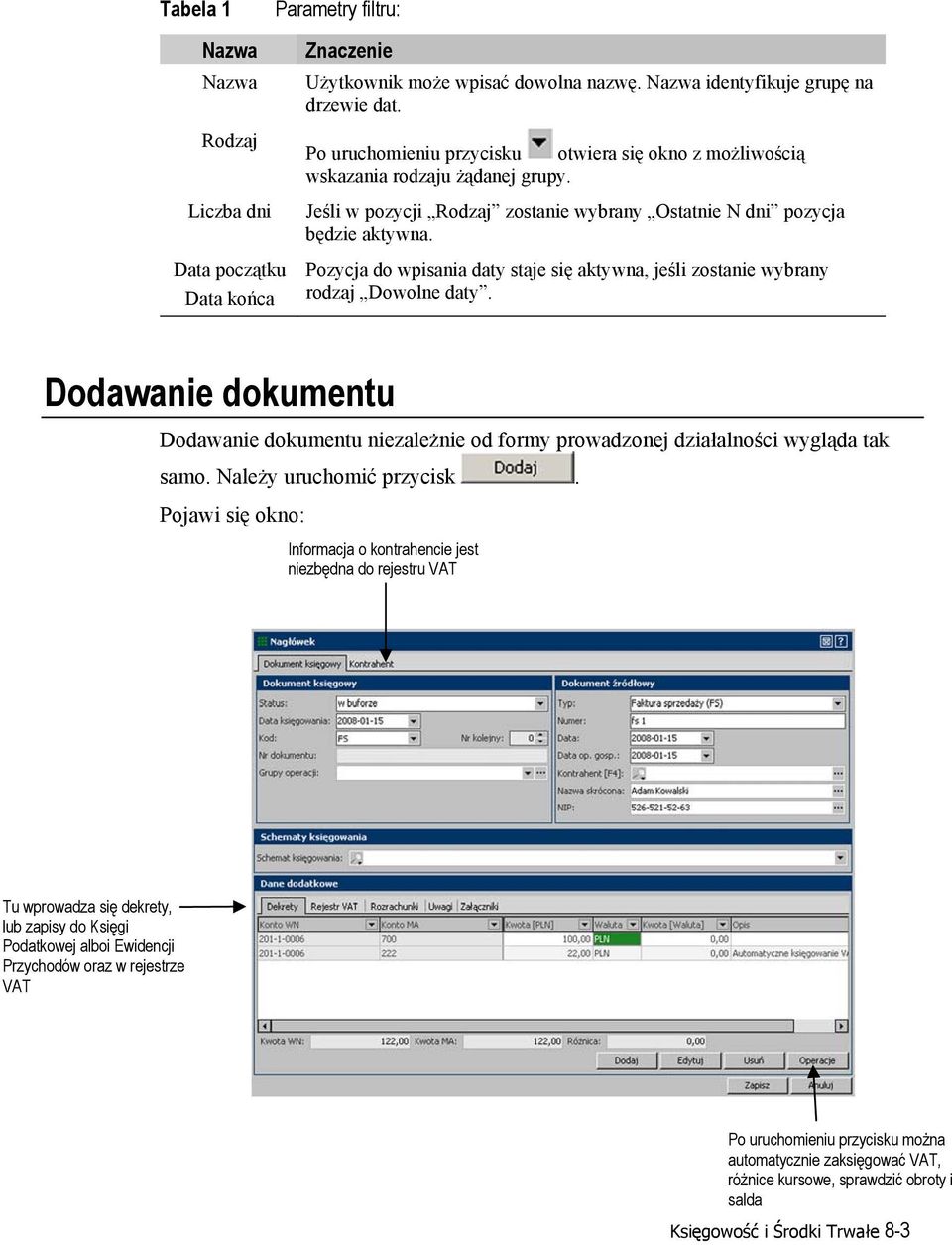Image resolution: width=952 pixels, height=1245 pixels.
Task: Expand the Status dropdown showing w buforze
Action: point(540,703)
